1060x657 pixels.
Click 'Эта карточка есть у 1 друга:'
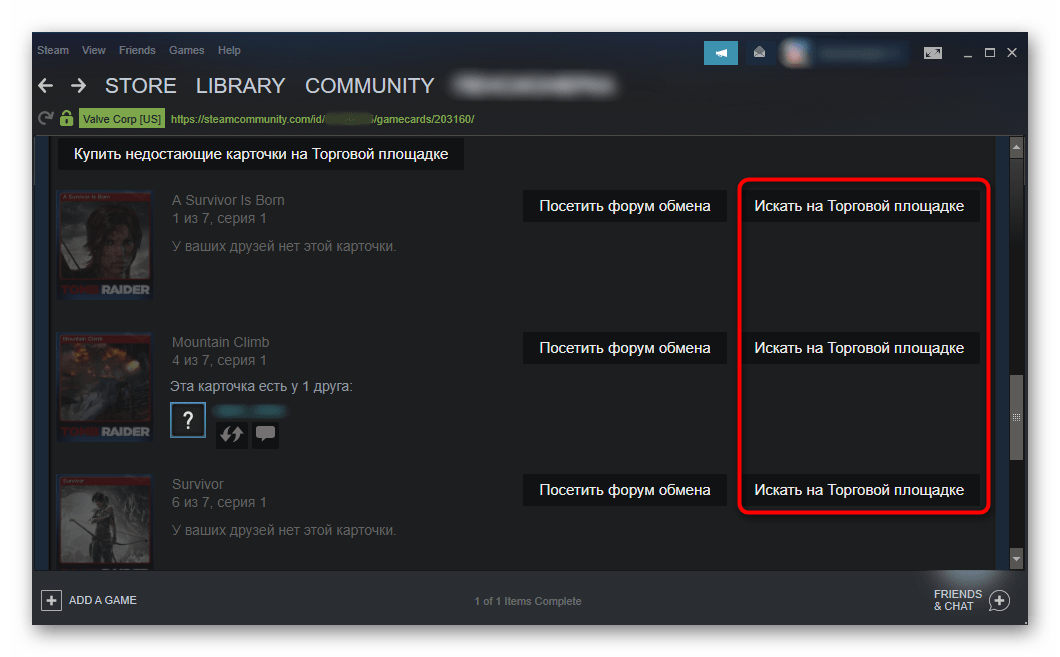tap(261, 386)
